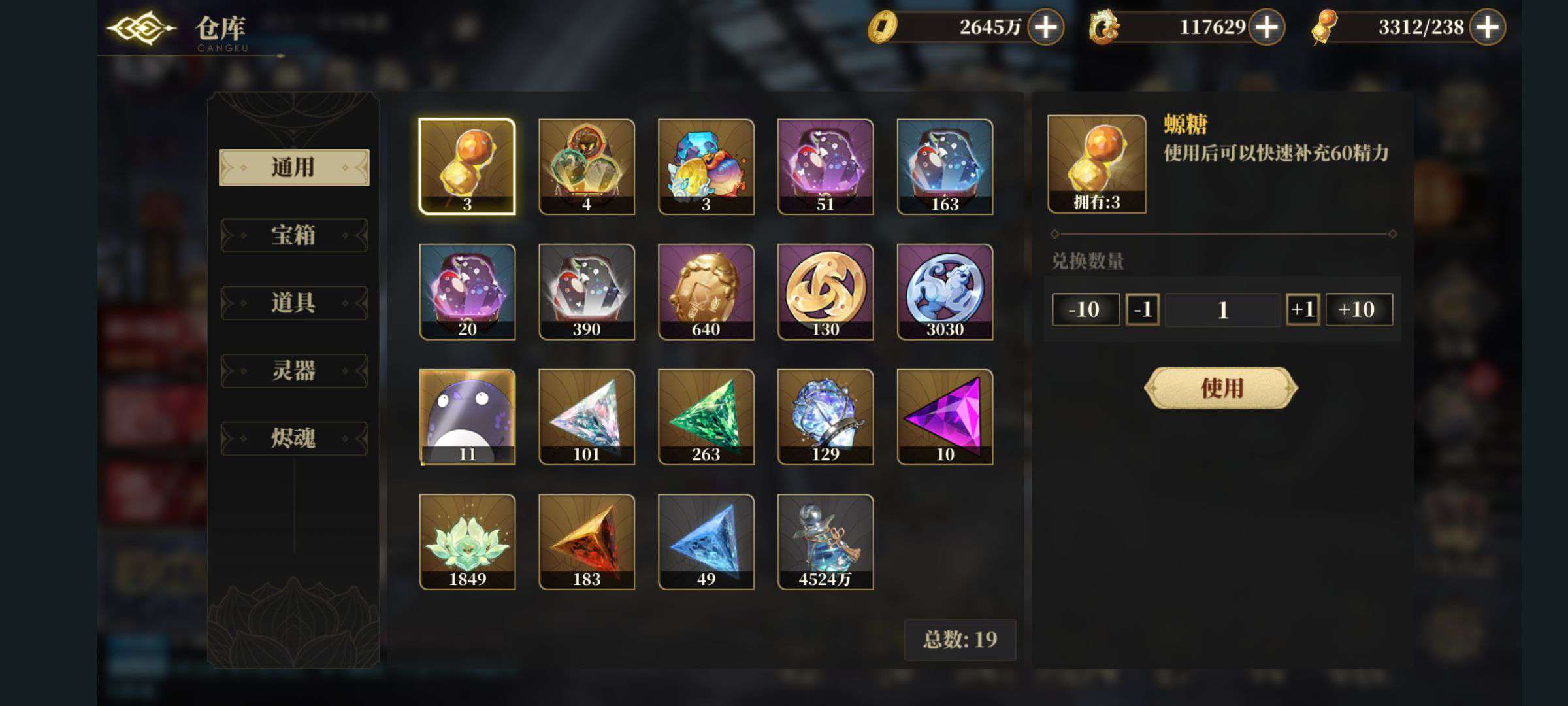
Task: Select the purple blob creature item
Action: [467, 416]
